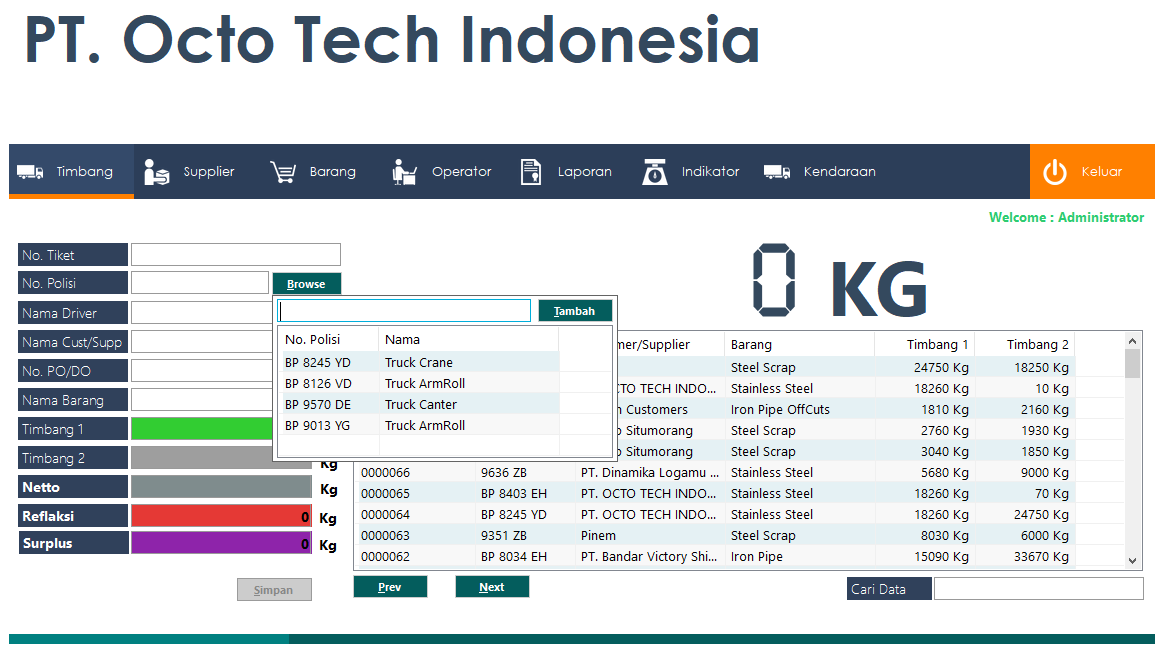Click the Timbang truck icon
This screenshot has width=1164, height=649.
click(x=30, y=172)
